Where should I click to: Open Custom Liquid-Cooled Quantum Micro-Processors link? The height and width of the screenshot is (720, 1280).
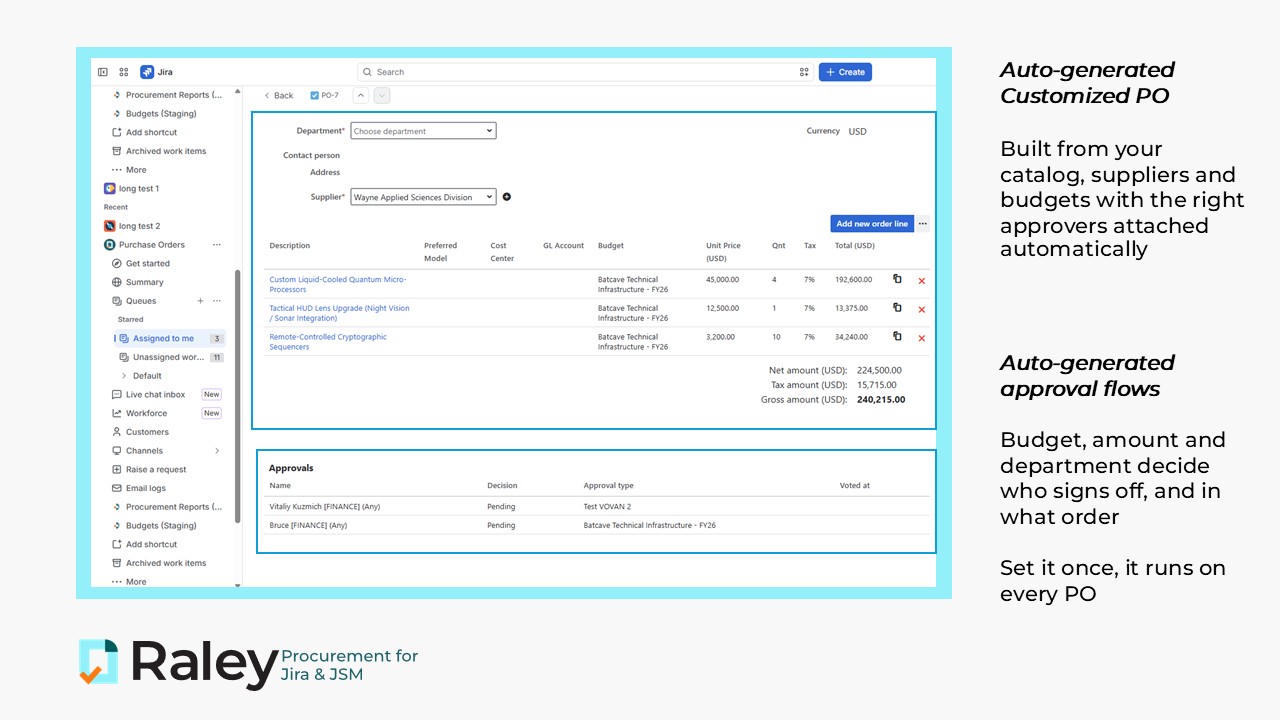tap(337, 285)
